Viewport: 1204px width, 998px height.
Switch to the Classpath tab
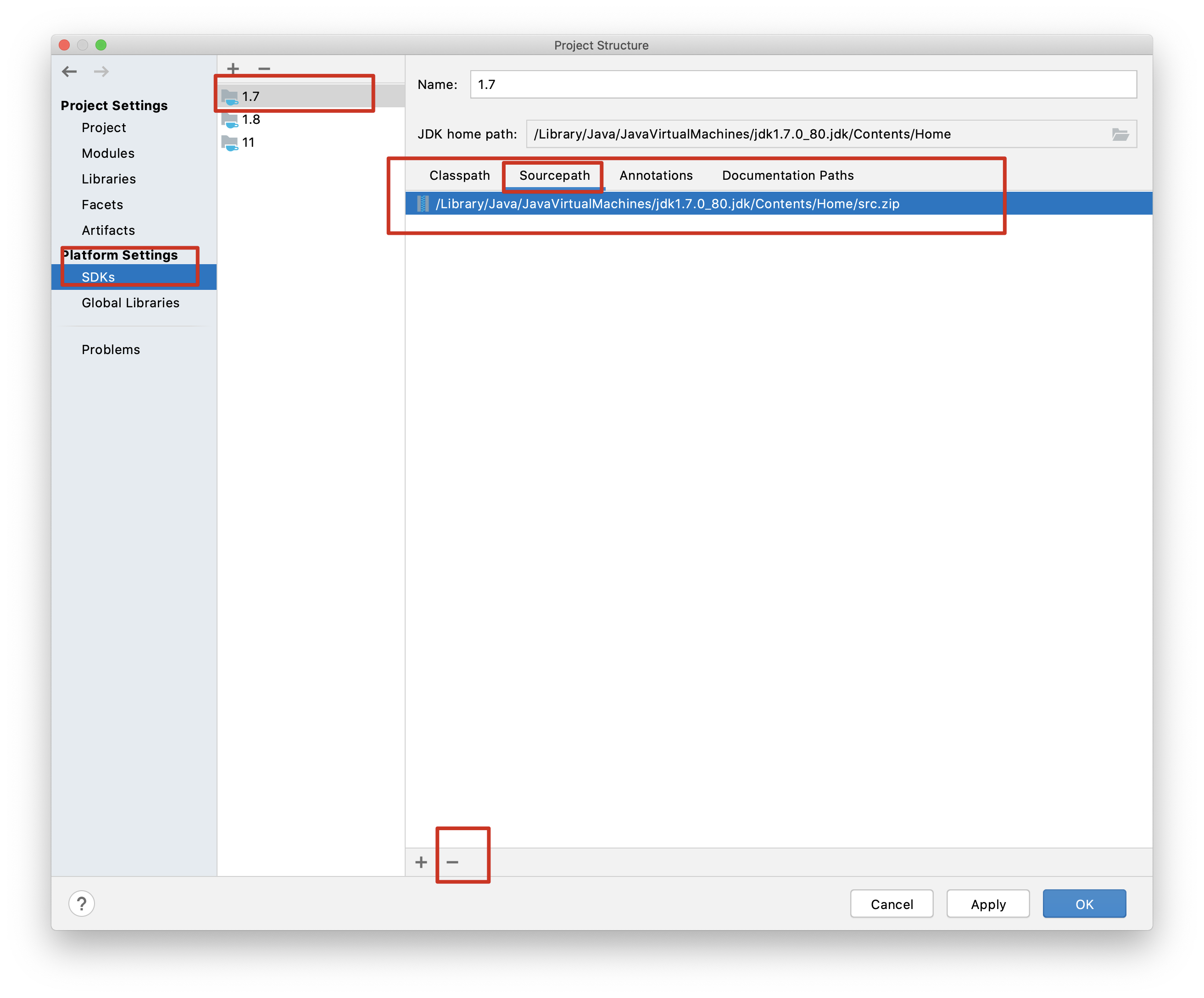[459, 175]
